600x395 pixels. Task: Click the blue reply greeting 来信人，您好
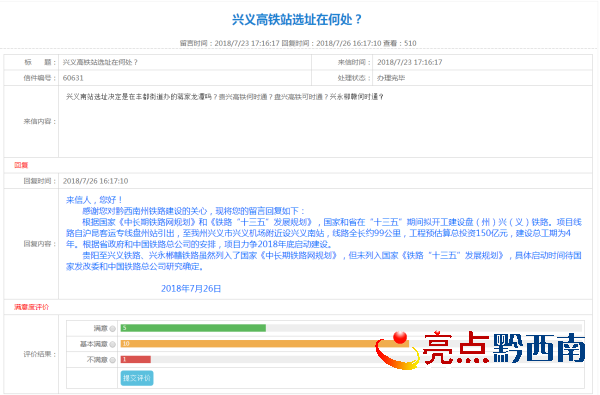(94, 200)
